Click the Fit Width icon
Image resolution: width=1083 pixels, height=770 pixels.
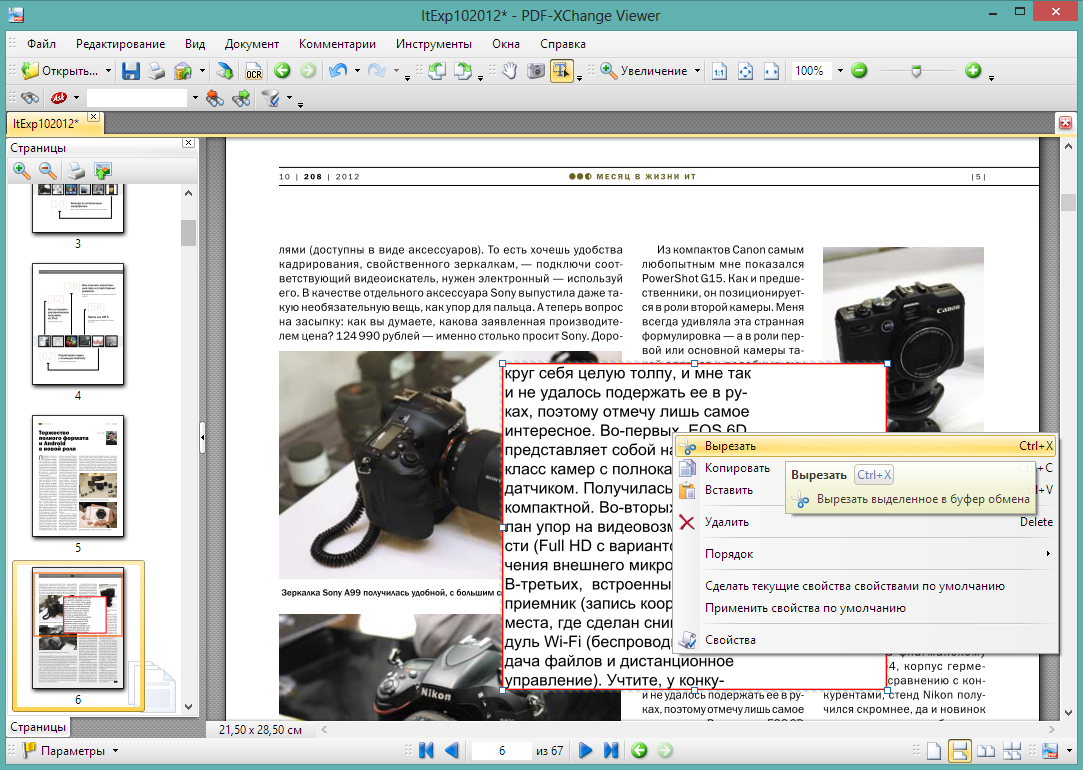pyautogui.click(x=771, y=71)
